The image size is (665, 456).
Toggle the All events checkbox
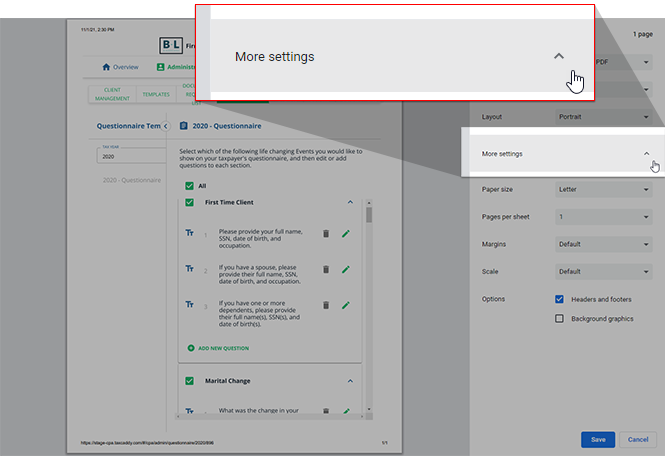[189, 186]
